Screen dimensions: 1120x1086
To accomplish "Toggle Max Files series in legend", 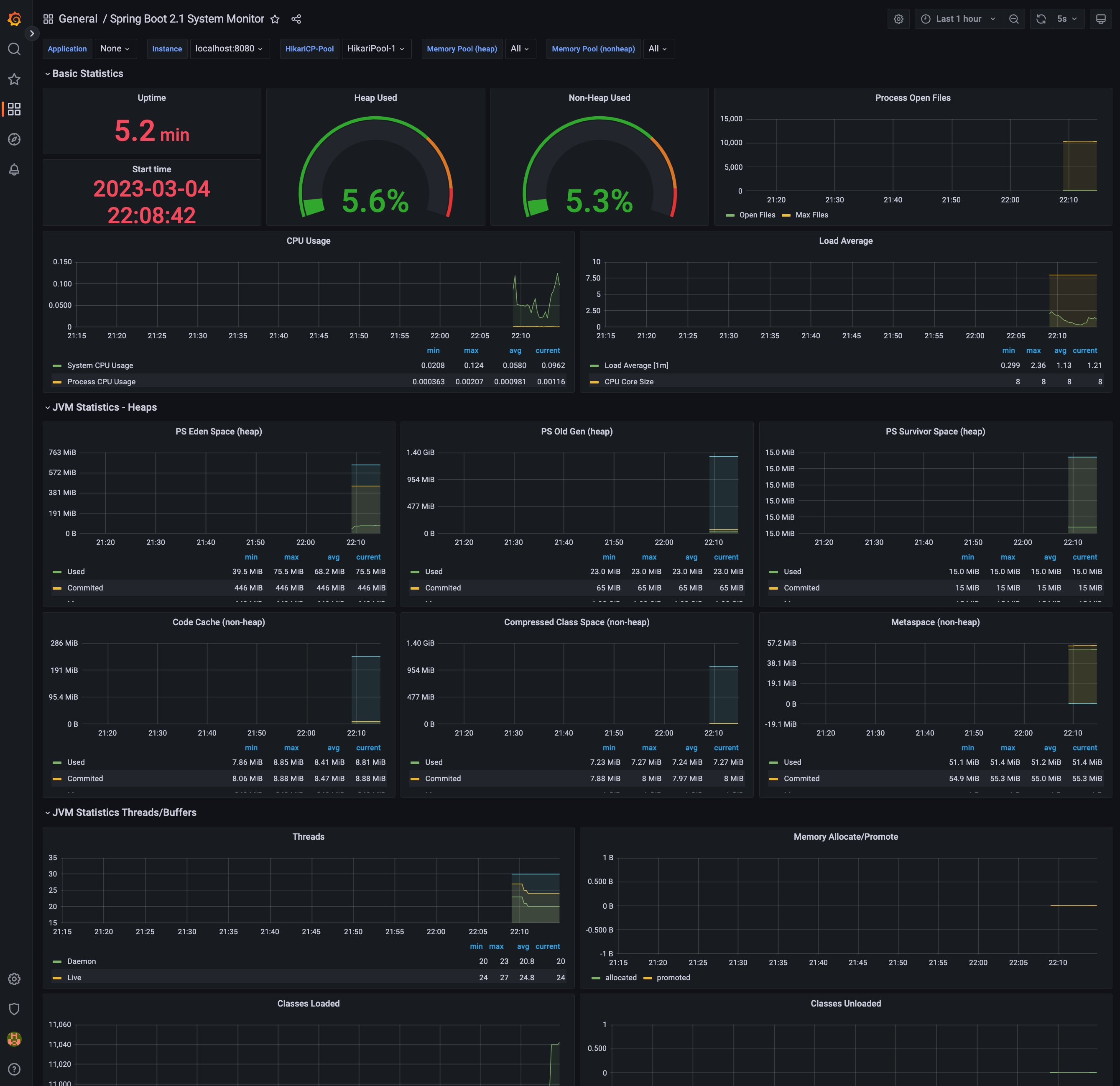I will tap(811, 215).
